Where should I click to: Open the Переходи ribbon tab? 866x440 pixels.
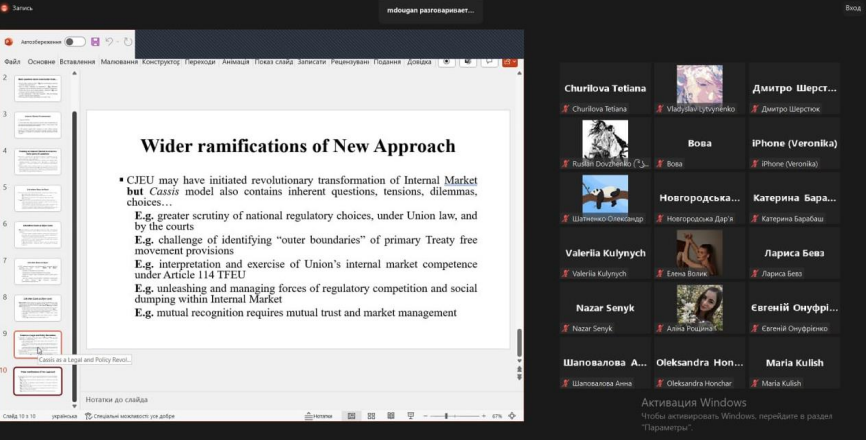pyautogui.click(x=200, y=62)
